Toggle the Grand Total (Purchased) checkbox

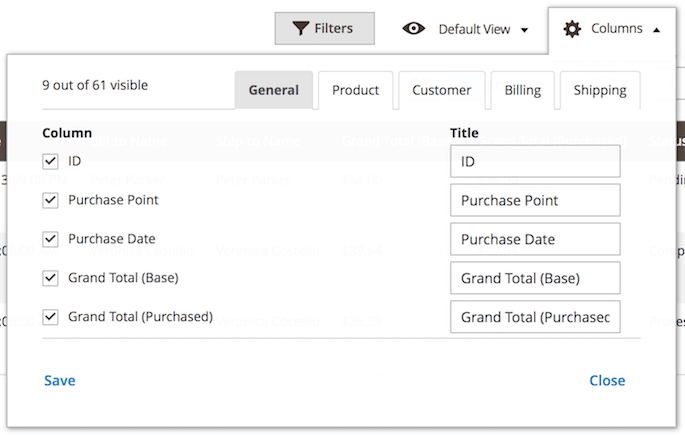[x=51, y=317]
